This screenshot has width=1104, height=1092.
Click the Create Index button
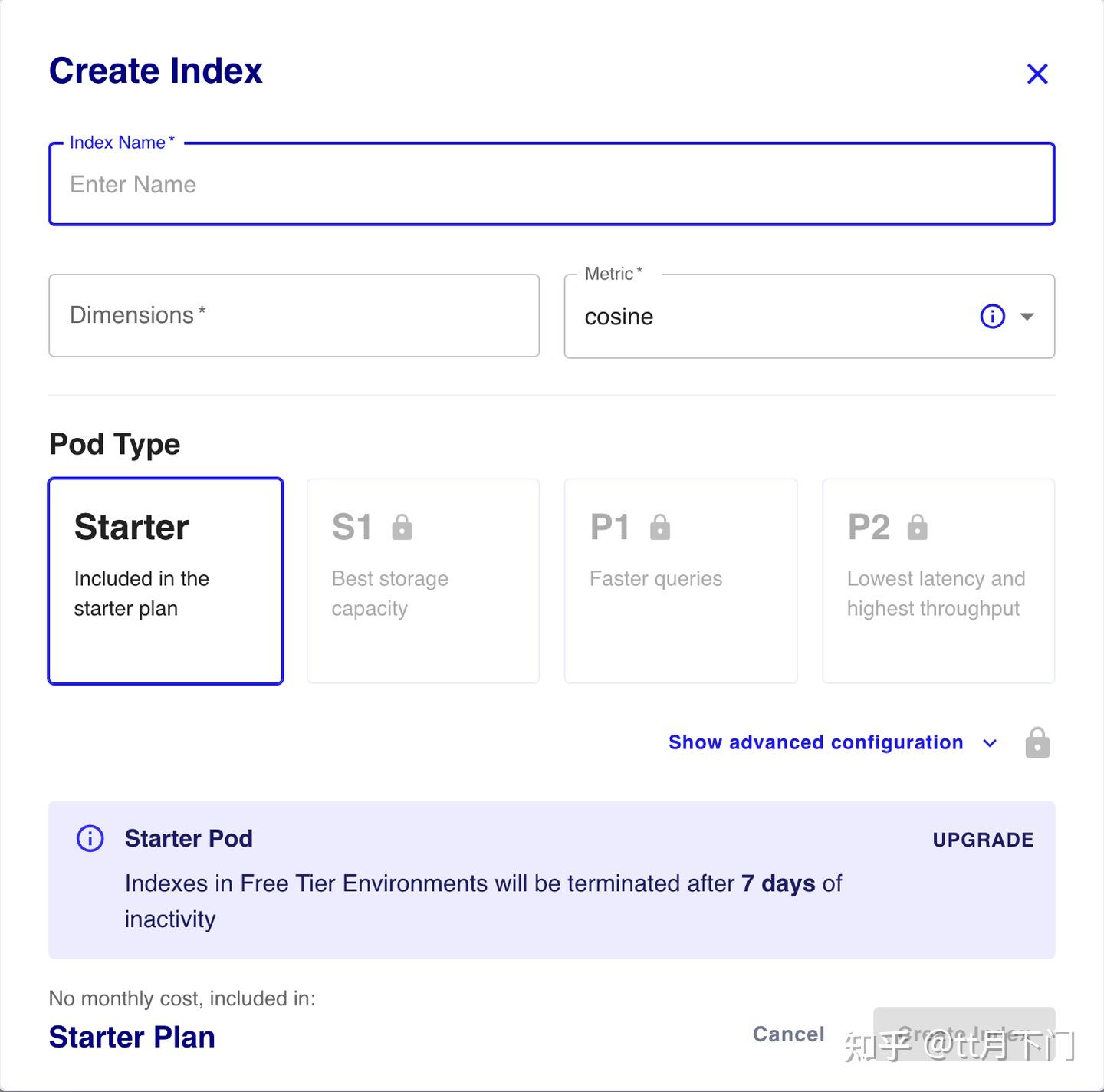pyautogui.click(x=964, y=1034)
